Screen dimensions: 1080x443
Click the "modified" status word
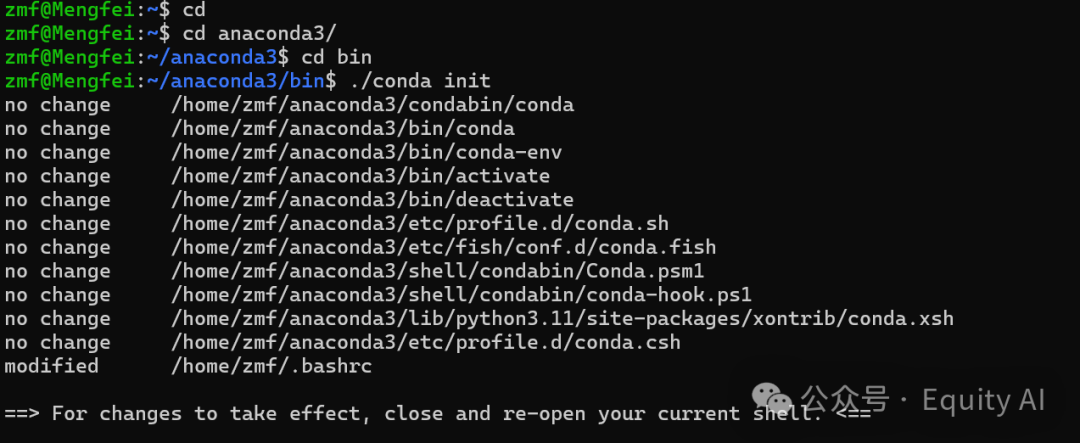(52, 366)
